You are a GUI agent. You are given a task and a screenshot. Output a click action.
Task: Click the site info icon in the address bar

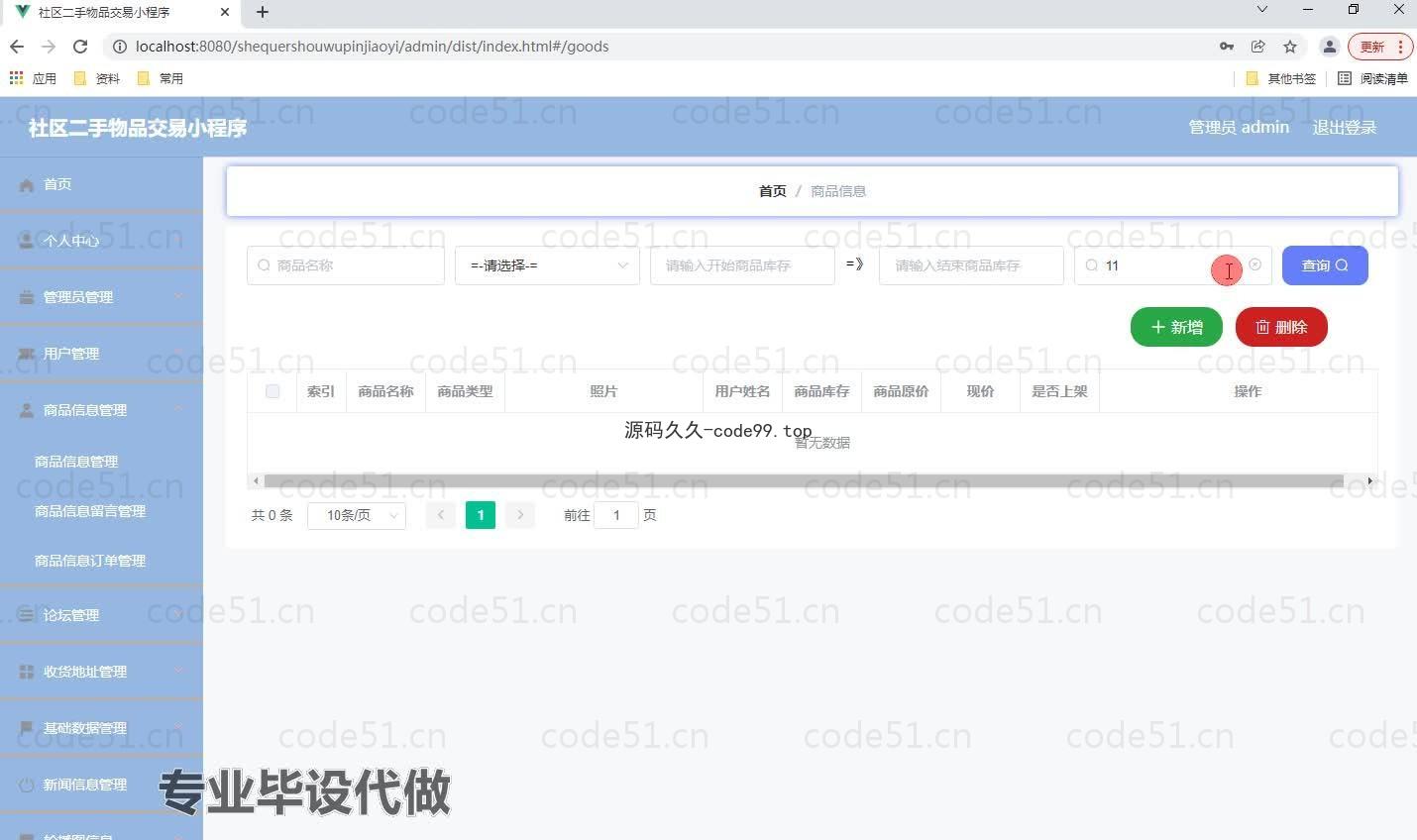coord(119,47)
